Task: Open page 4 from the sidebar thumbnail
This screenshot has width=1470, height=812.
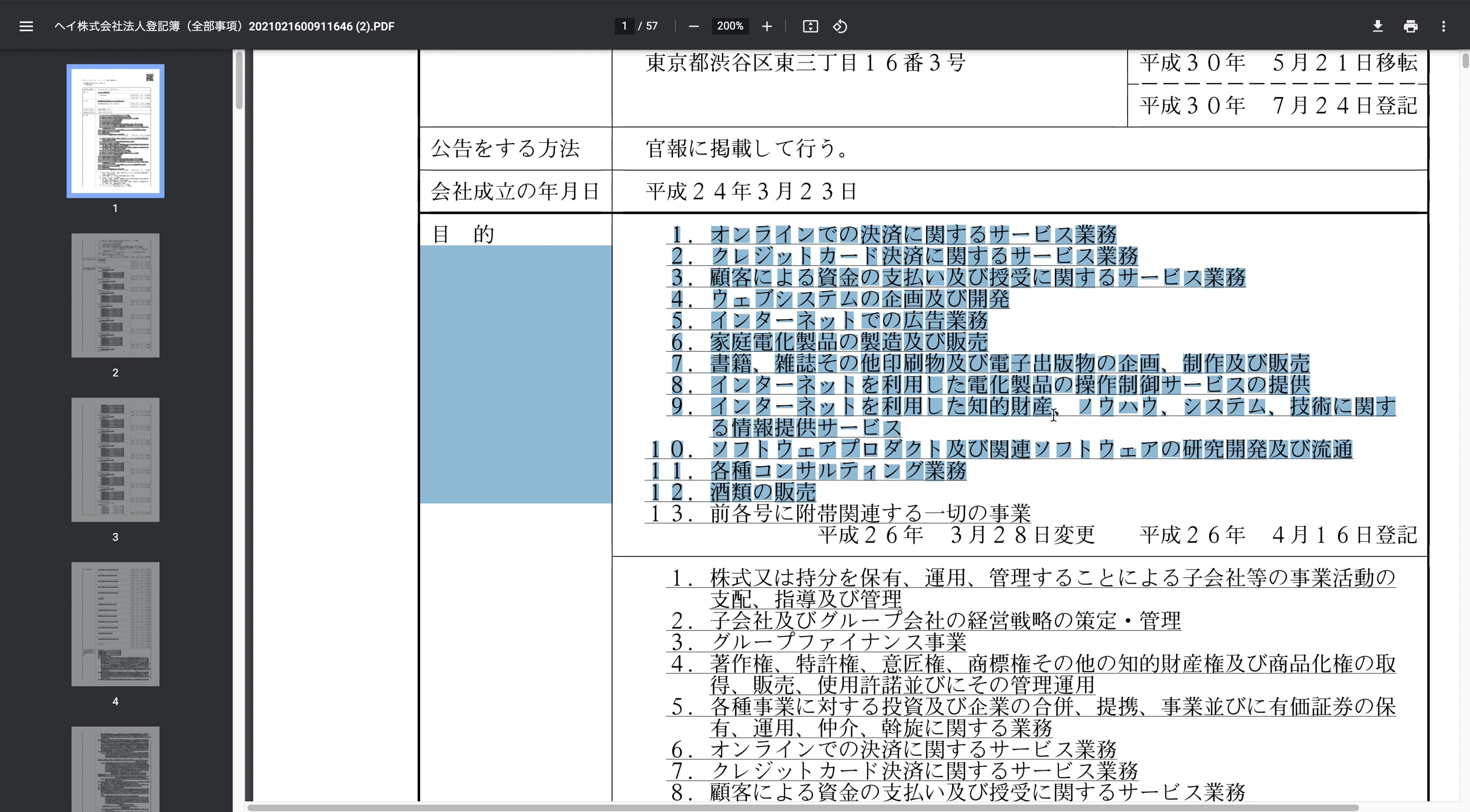Action: pyautogui.click(x=115, y=624)
